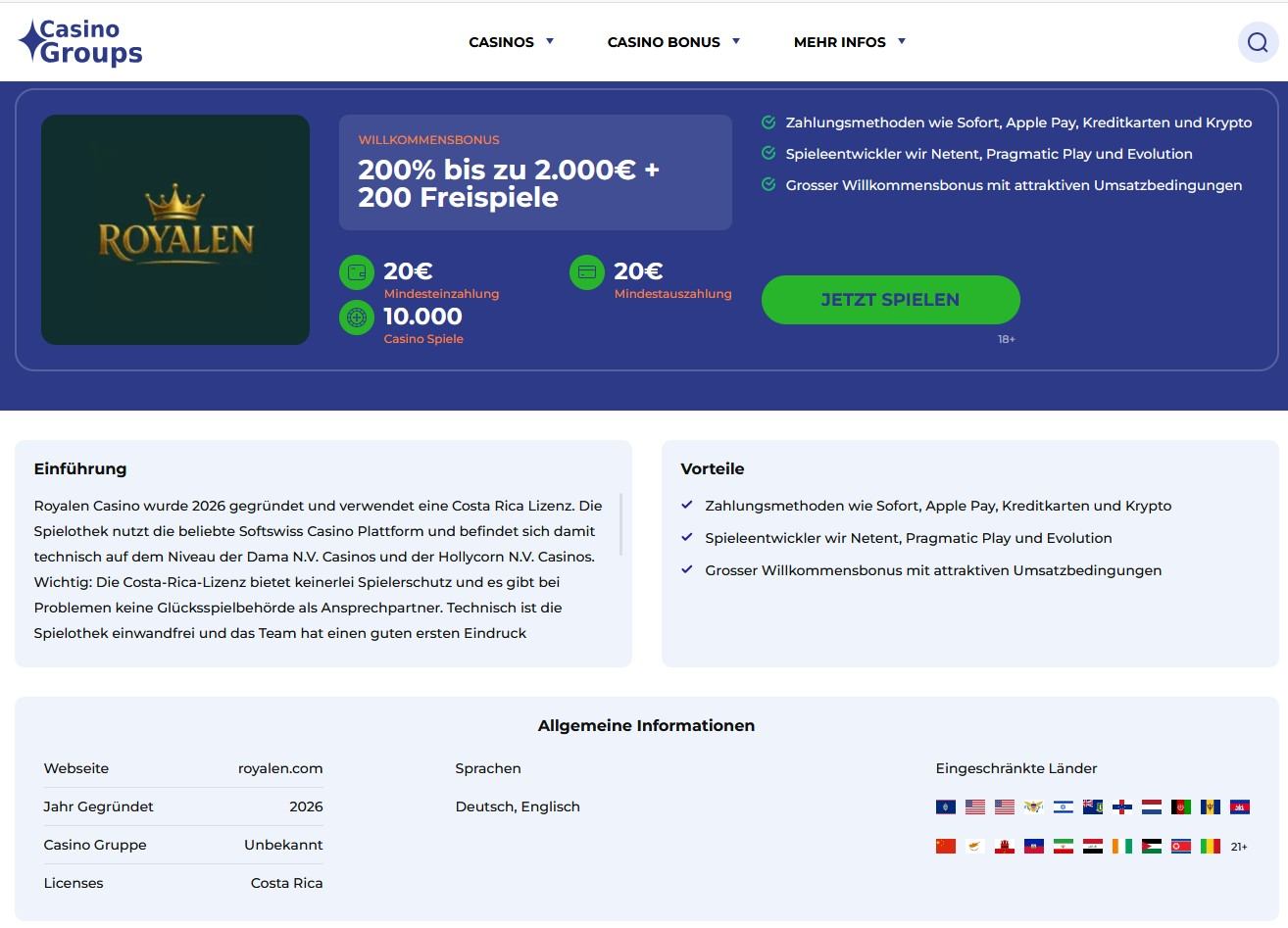Click the Iran flag icon
Image resolution: width=1288 pixels, height=928 pixels.
(x=1064, y=847)
